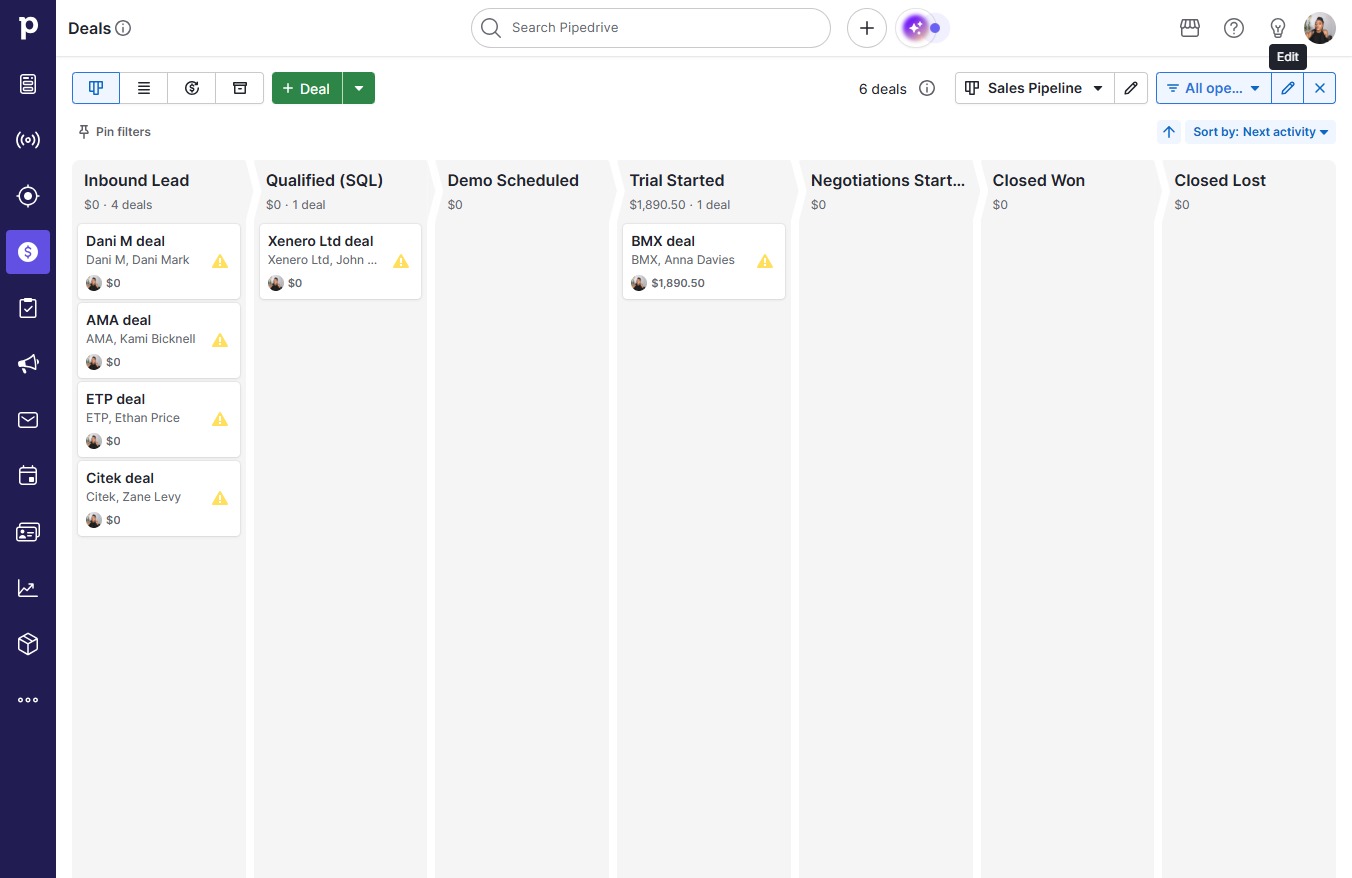This screenshot has height=878, width=1352.
Task: Edit the current filter with pencil icon
Action: 1288,88
